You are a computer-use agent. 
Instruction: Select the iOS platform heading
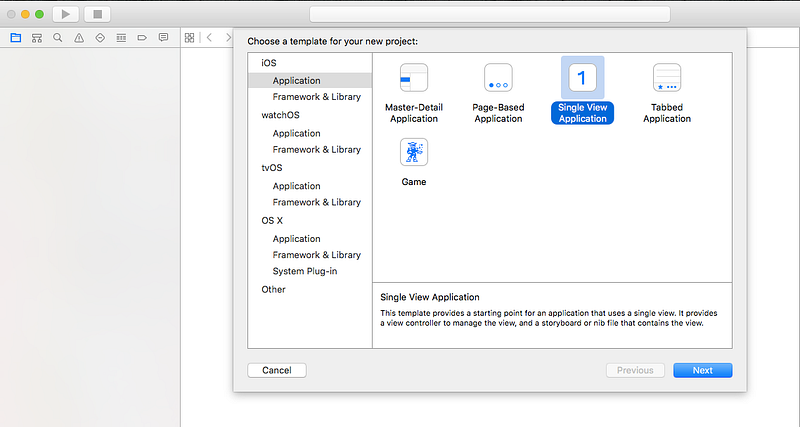pos(269,63)
